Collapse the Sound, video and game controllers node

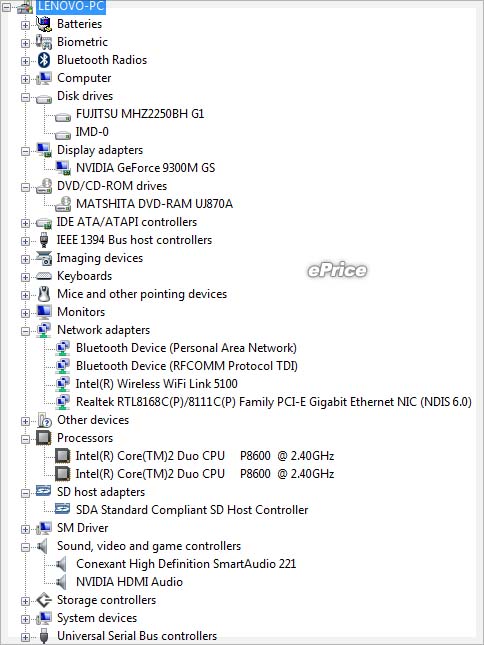25,547
